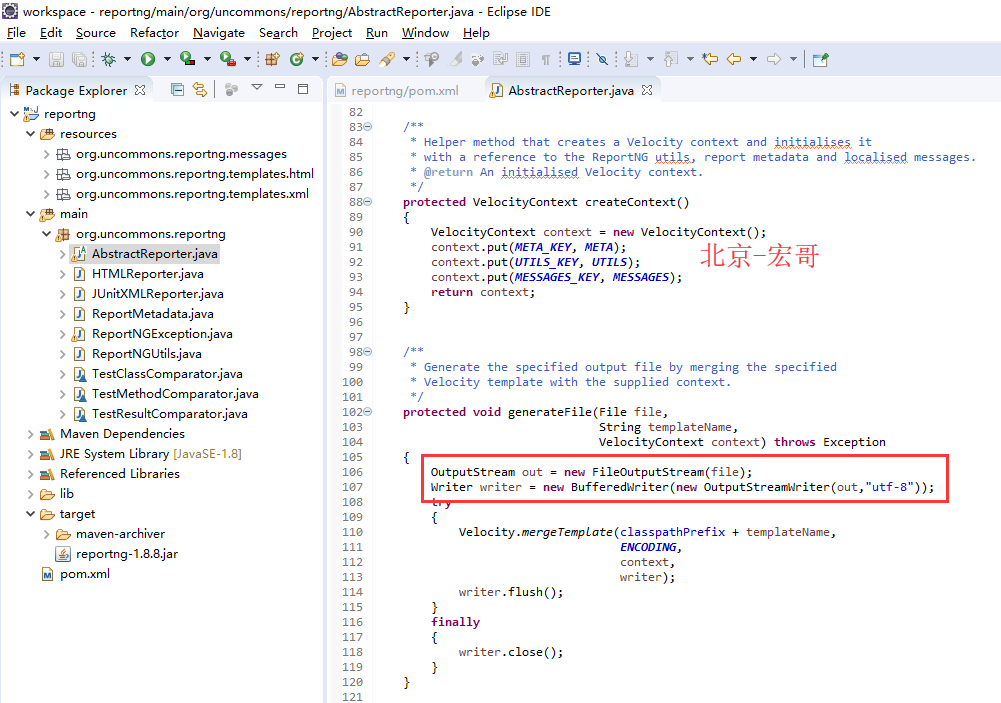Viewport: 1001px width, 703px height.
Task: Toggle Block Selection Mode icon
Action: pos(523,59)
